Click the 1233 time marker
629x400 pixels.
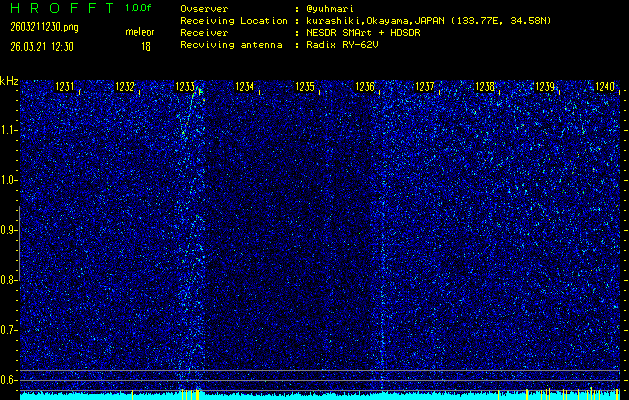[x=185, y=88]
